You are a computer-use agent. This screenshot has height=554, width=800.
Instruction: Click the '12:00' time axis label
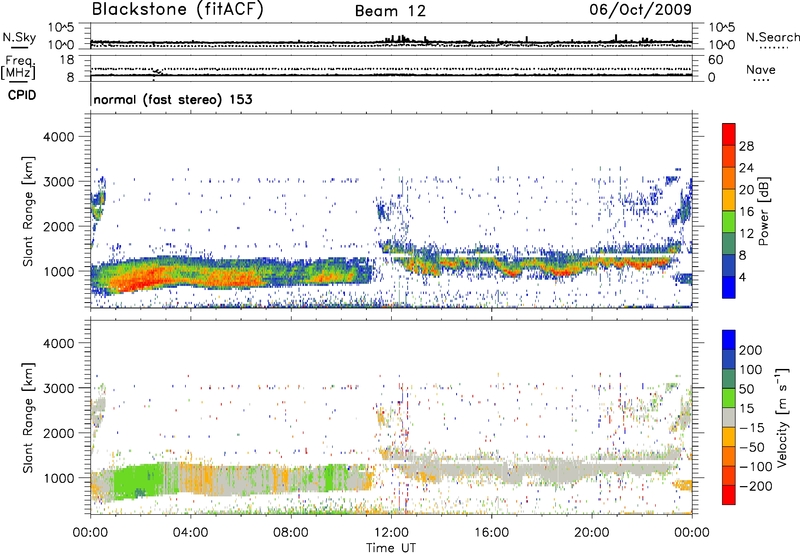391,533
